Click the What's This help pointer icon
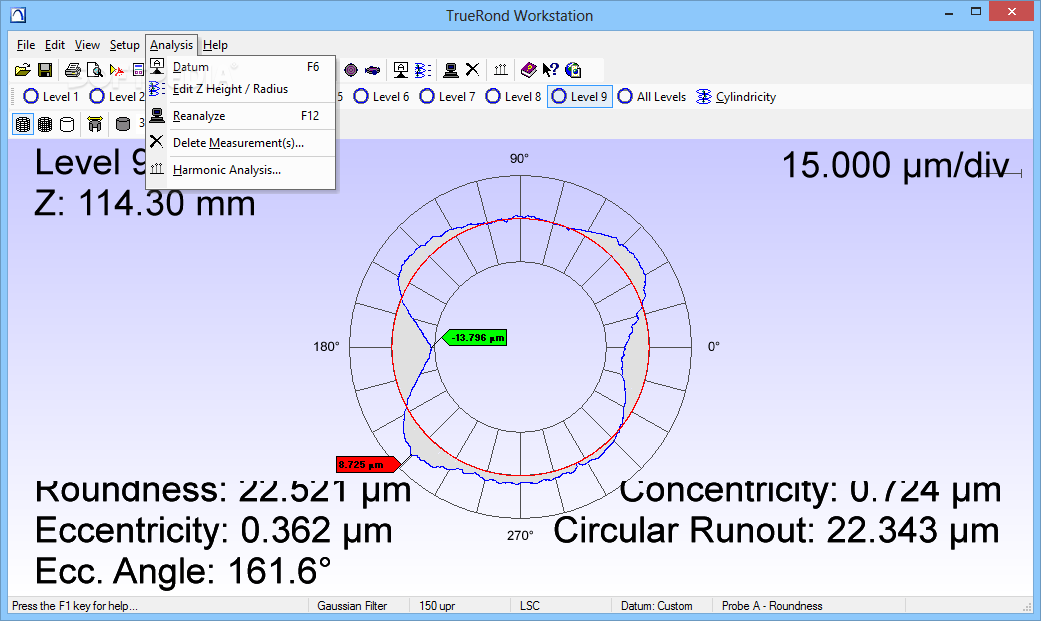The width and height of the screenshot is (1041, 621). pyautogui.click(x=550, y=70)
